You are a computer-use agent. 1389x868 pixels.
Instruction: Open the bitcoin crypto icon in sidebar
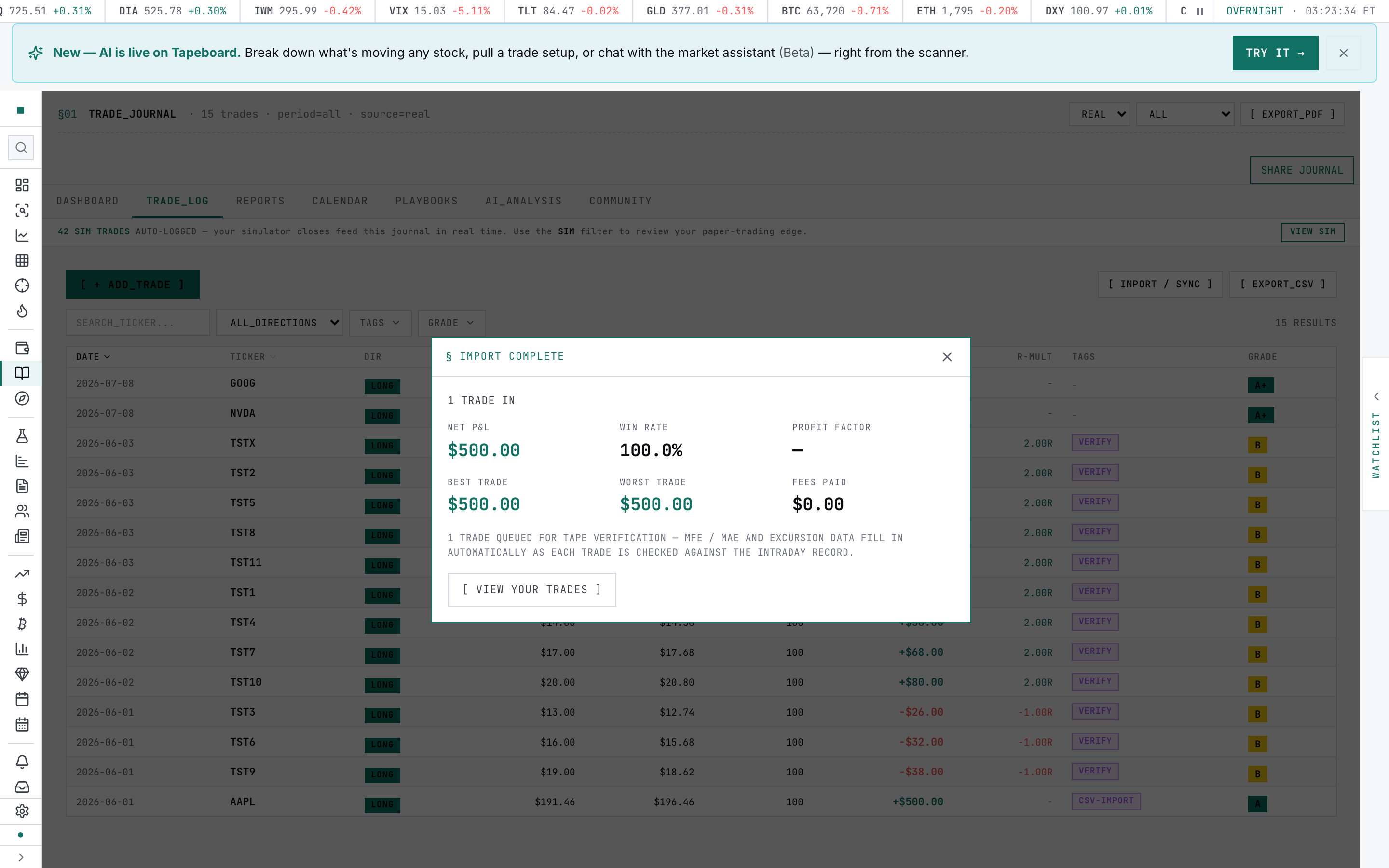(x=22, y=624)
